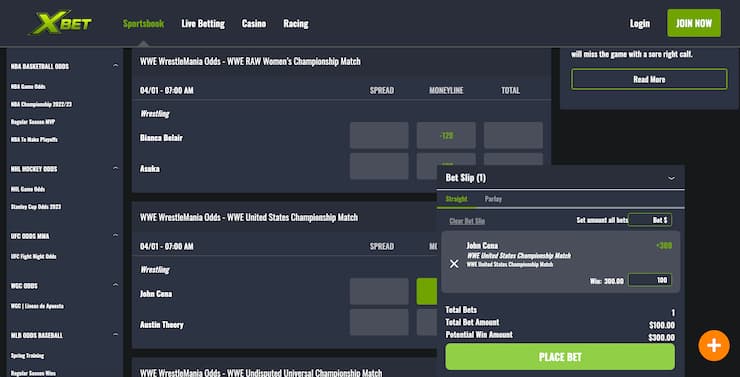Viewport: 740px width, 377px height.
Task: Open Spring Training link
Action: pos(27,355)
